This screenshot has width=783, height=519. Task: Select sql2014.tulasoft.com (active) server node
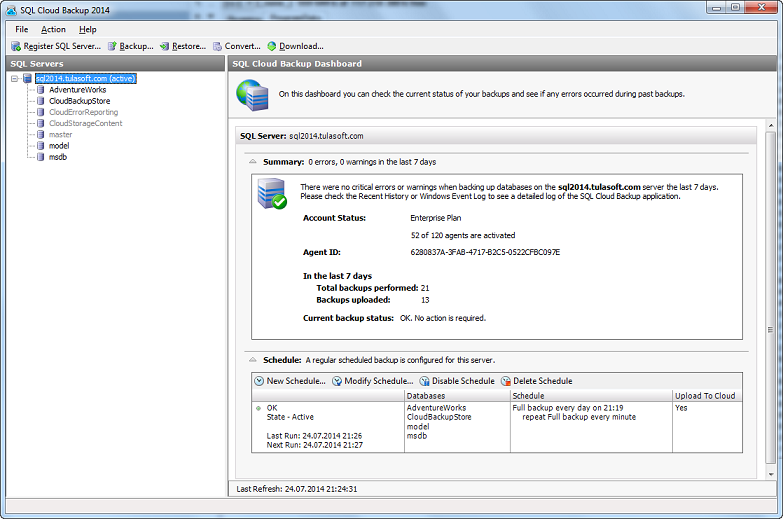point(86,78)
